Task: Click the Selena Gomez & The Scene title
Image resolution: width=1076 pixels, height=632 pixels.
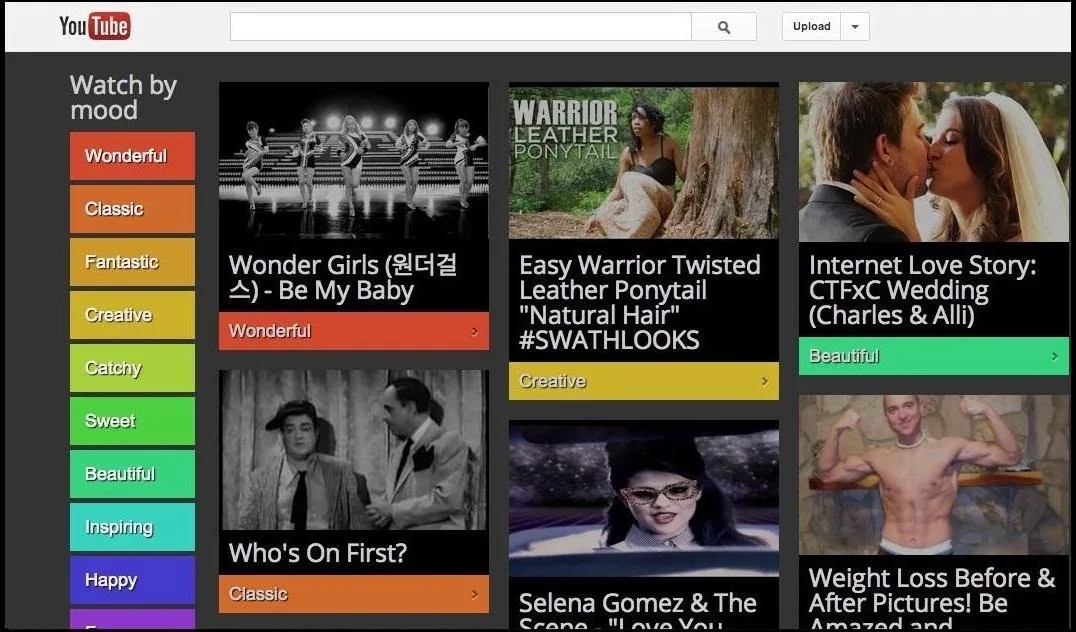Action: [638, 611]
